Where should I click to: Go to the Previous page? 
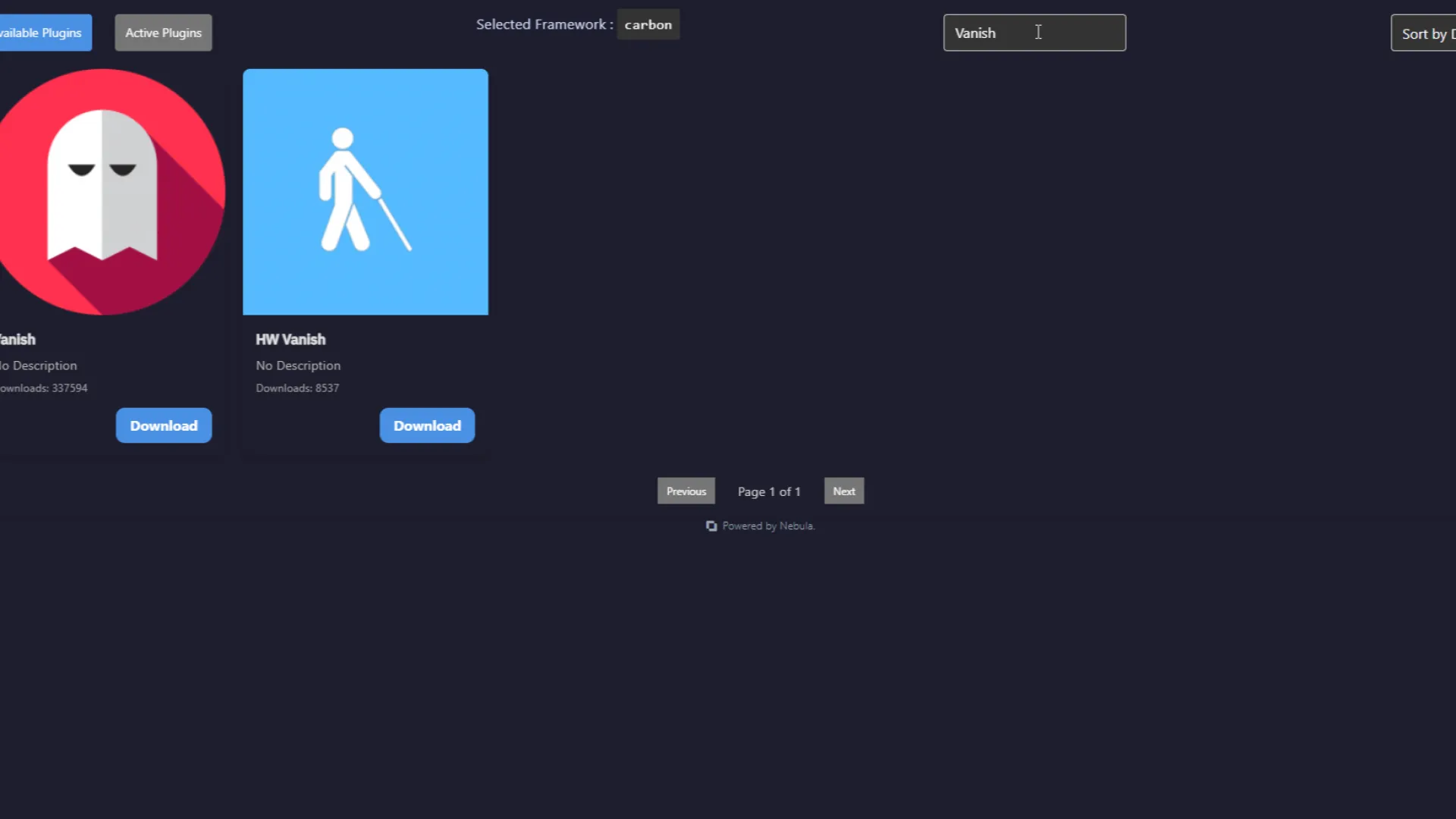click(x=686, y=491)
